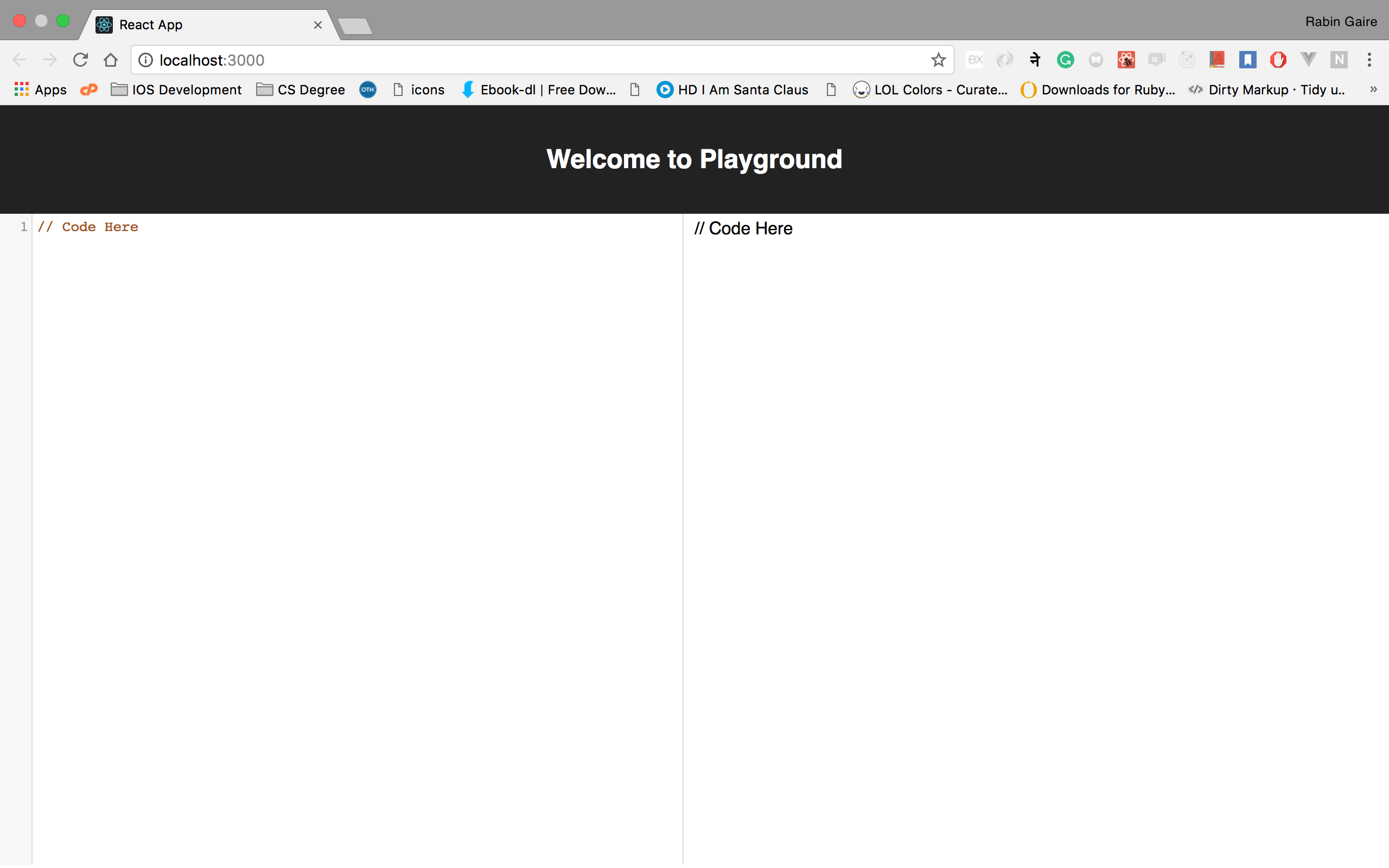Viewport: 1389px width, 868px height.
Task: Open the React Developer Tools extension
Action: point(1126,60)
